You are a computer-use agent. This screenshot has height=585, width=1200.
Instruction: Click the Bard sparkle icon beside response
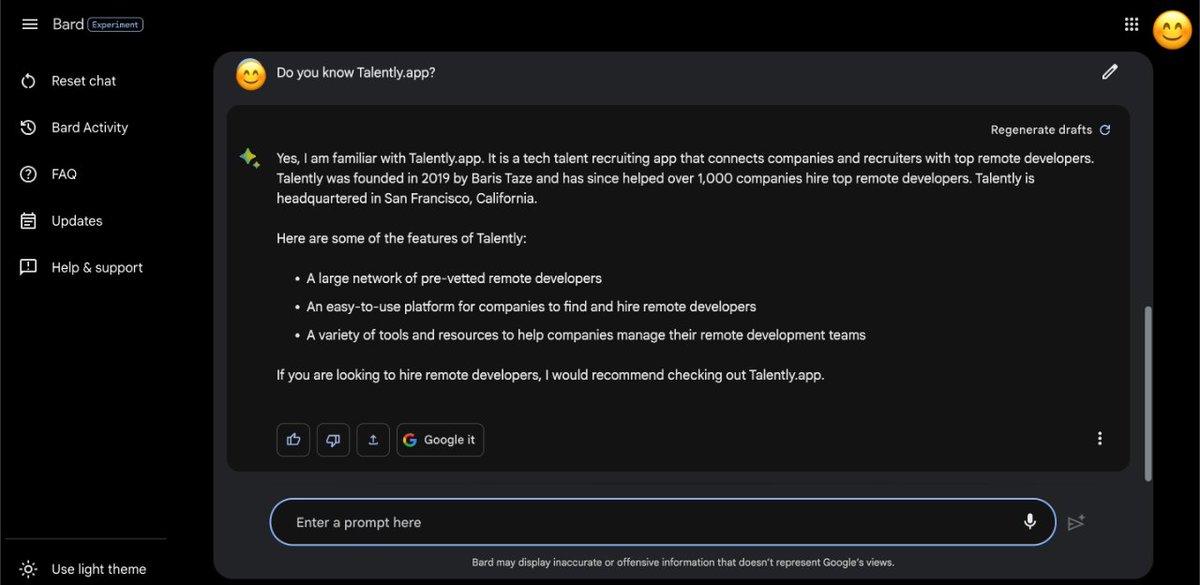[x=249, y=158]
